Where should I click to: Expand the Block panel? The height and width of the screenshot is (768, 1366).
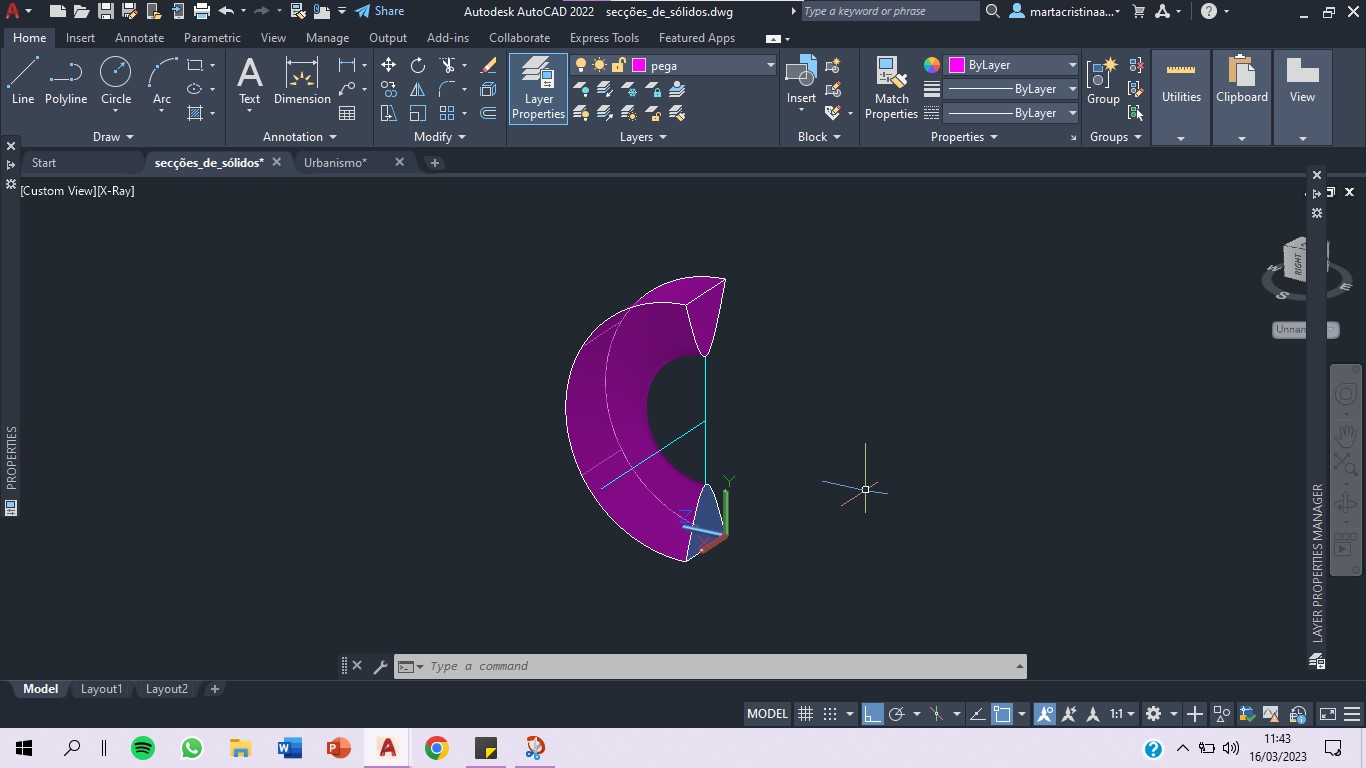tap(819, 137)
